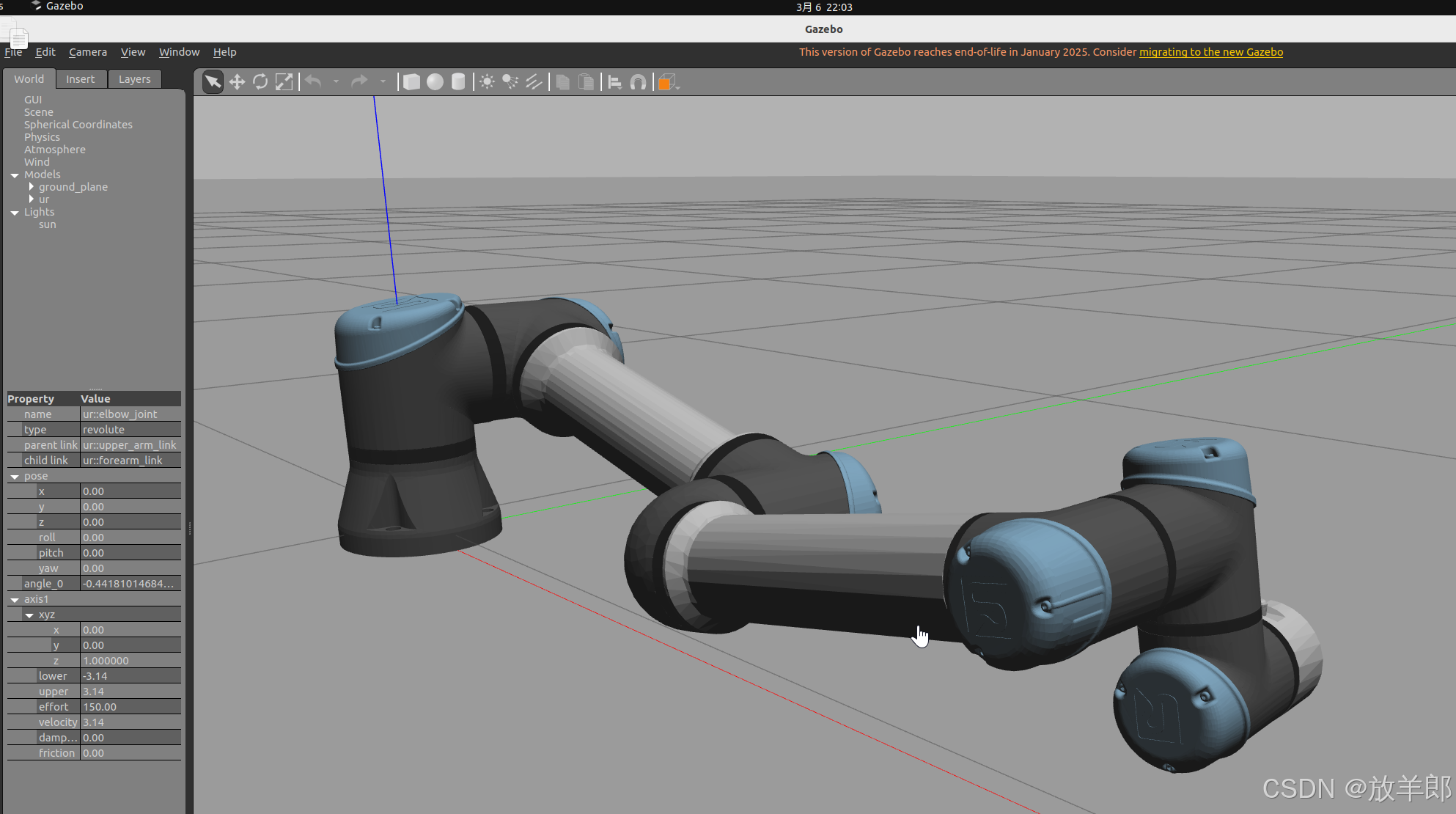Switch to the Insert tab
The width and height of the screenshot is (1456, 814).
[80, 79]
